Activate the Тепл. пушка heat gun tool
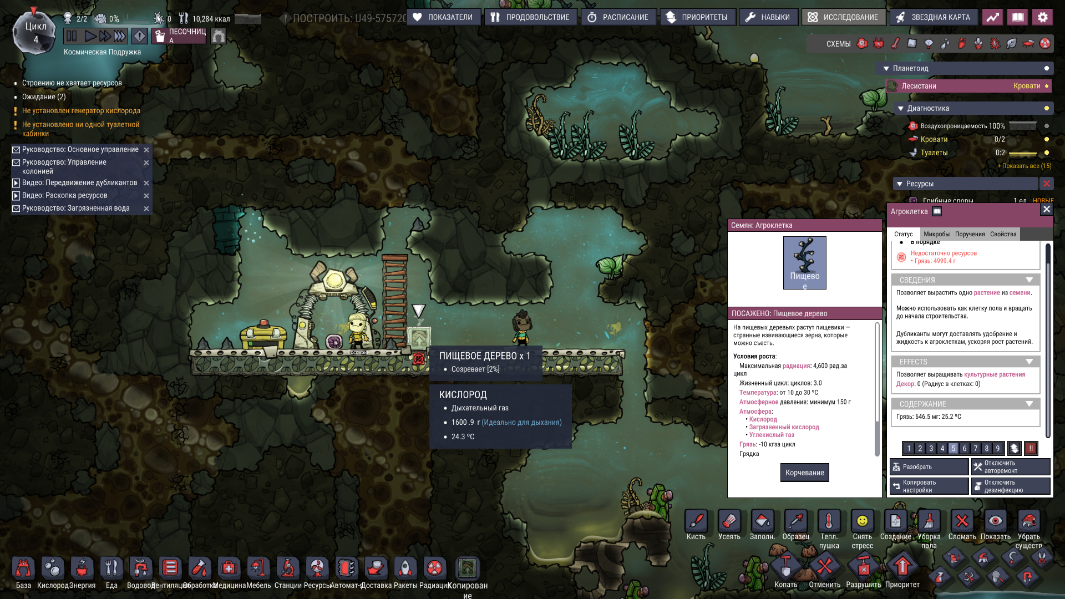The width and height of the screenshot is (1065, 599). [x=828, y=521]
